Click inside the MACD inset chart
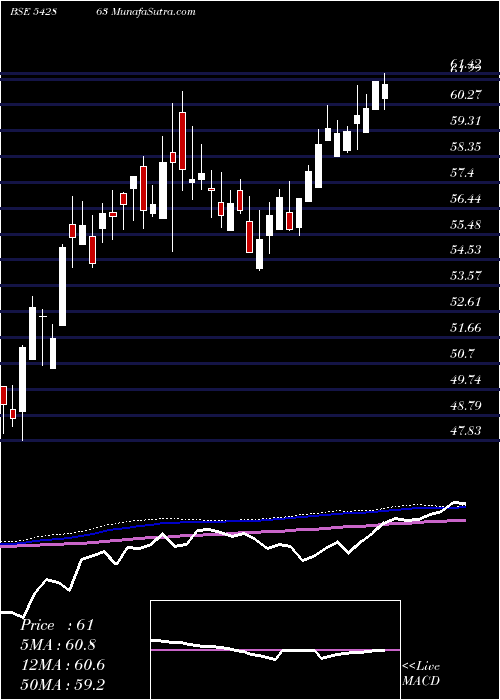Screen dimensions: 500x700 coord(275,650)
